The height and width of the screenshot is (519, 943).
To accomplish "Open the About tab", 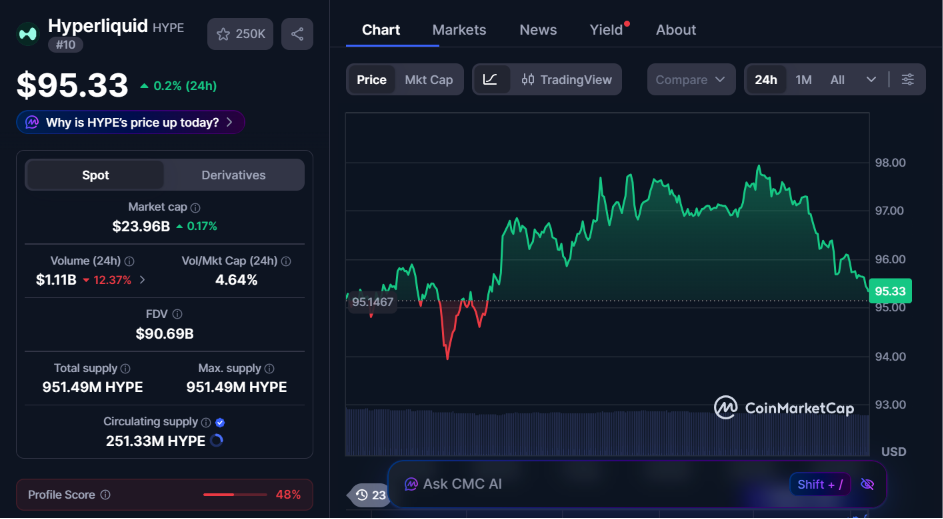I will [676, 30].
